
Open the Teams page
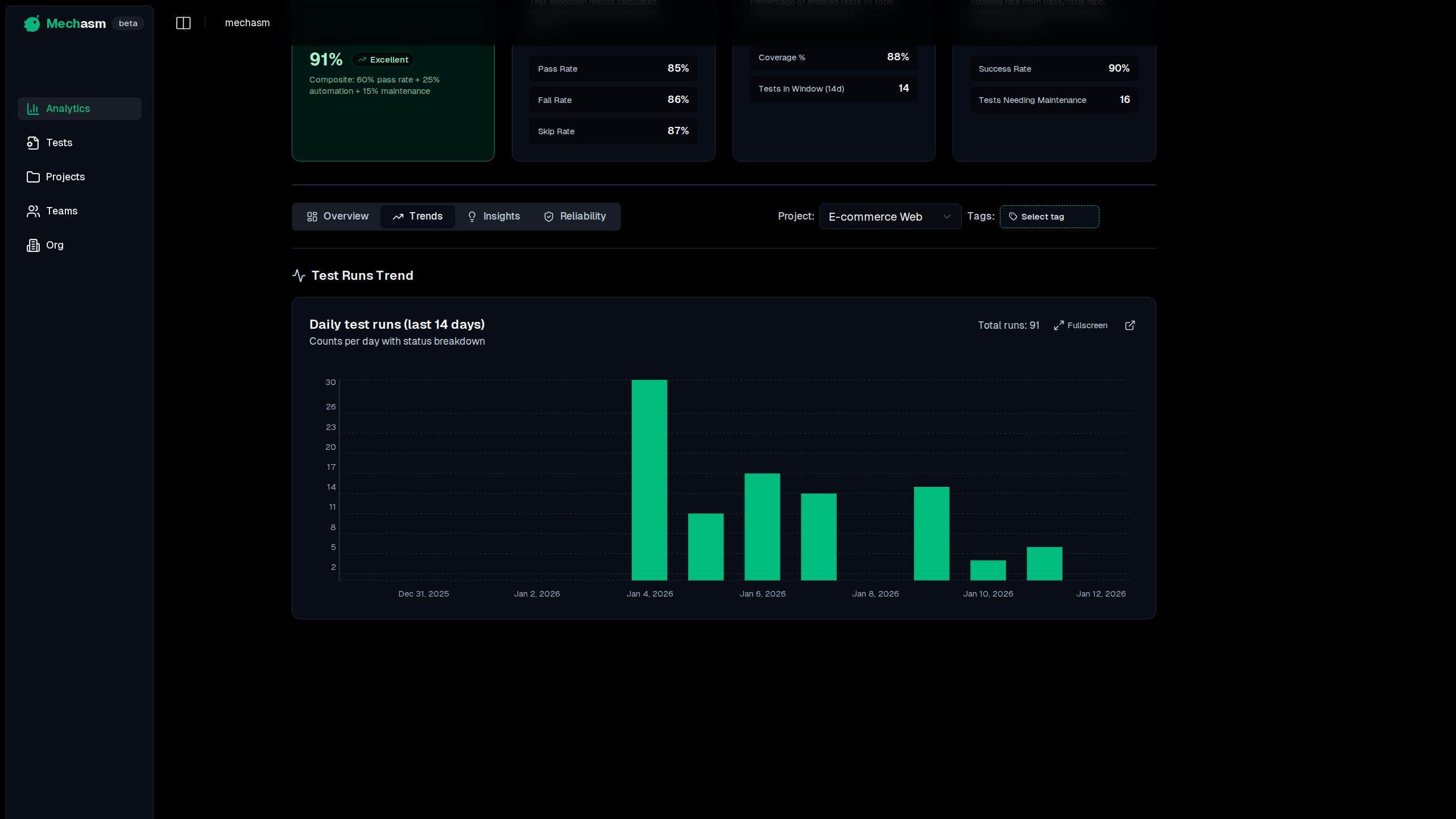point(61,211)
